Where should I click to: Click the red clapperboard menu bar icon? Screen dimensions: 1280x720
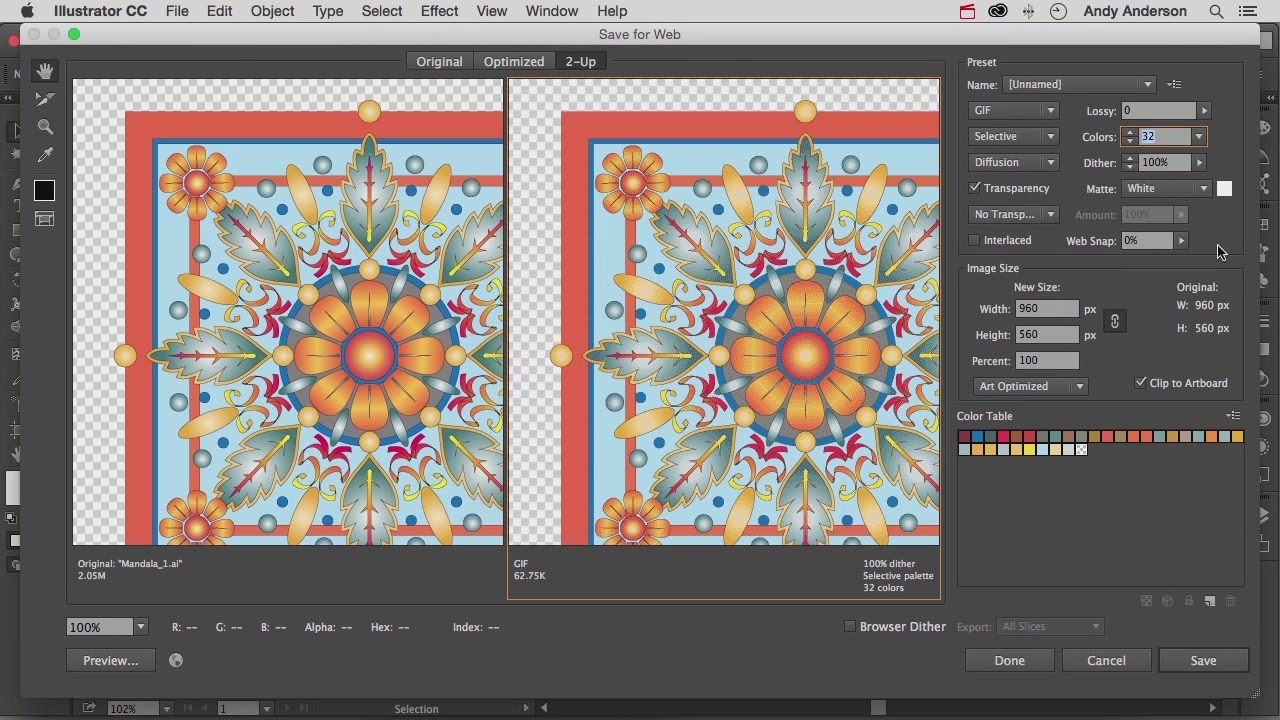tap(967, 11)
